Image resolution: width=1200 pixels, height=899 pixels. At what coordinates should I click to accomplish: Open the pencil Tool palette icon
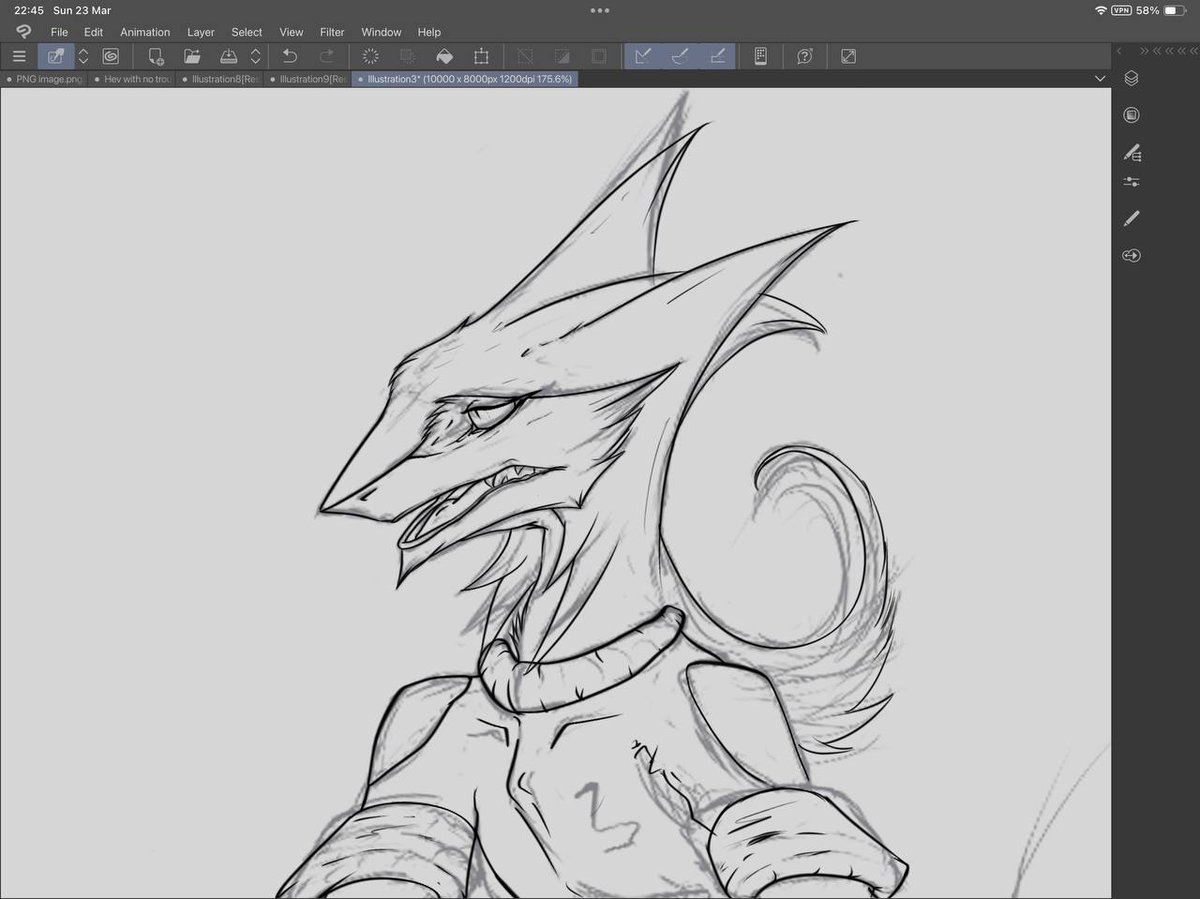[x=1131, y=218]
